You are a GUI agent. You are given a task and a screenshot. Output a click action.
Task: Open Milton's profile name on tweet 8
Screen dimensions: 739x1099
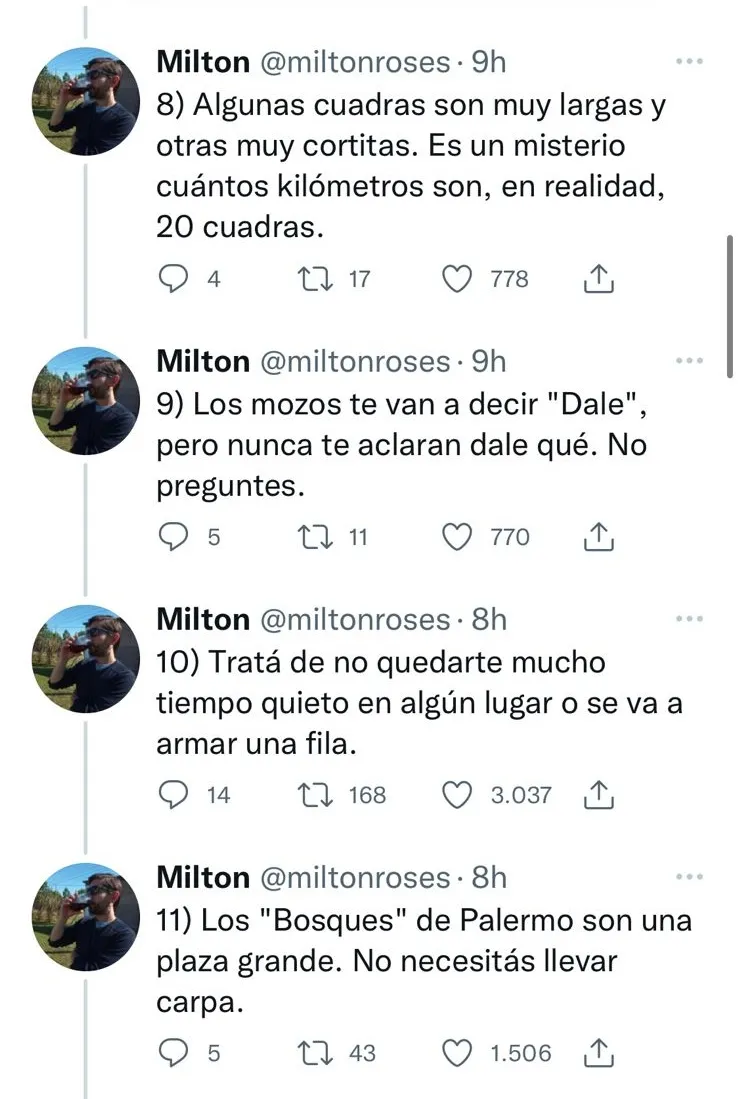click(x=203, y=62)
